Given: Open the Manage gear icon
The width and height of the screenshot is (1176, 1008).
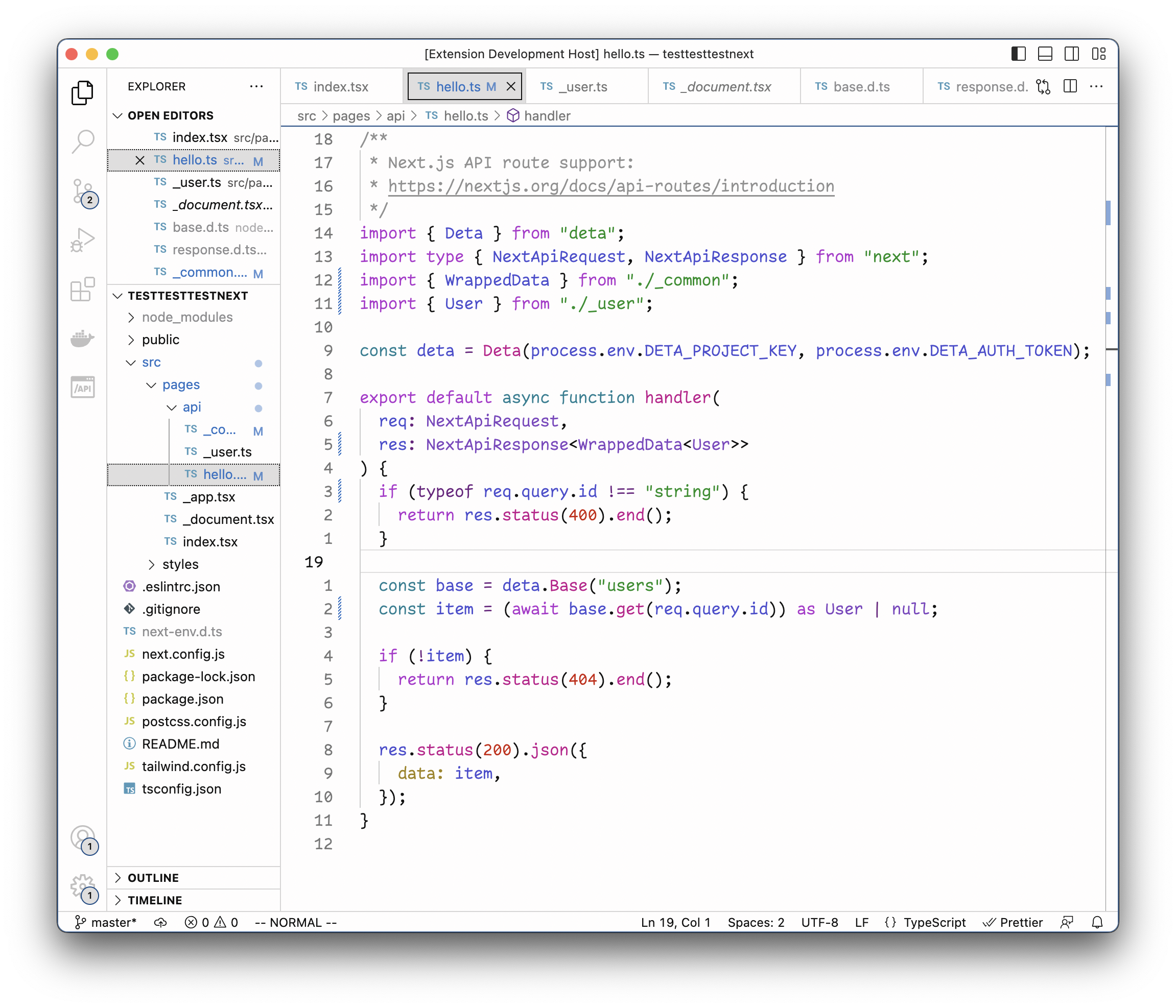Looking at the screenshot, I should pos(83,886).
